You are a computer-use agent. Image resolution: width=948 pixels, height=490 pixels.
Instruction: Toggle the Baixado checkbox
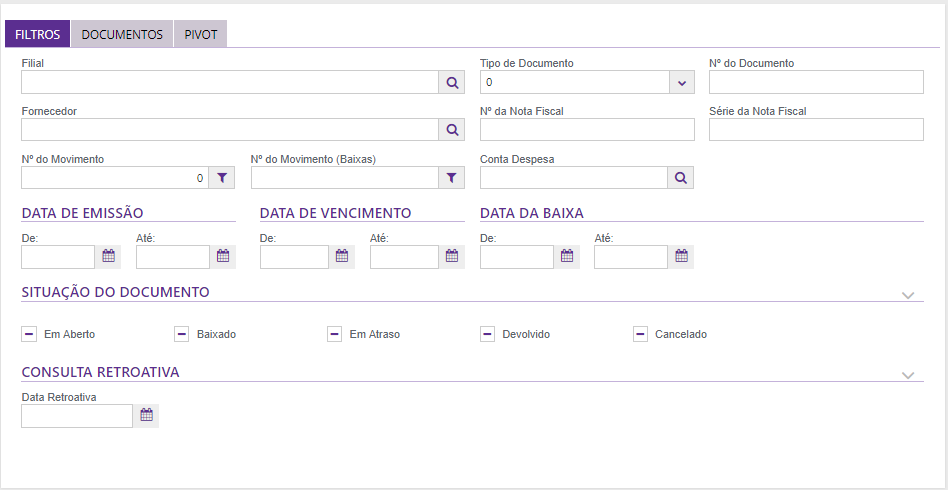(x=181, y=334)
